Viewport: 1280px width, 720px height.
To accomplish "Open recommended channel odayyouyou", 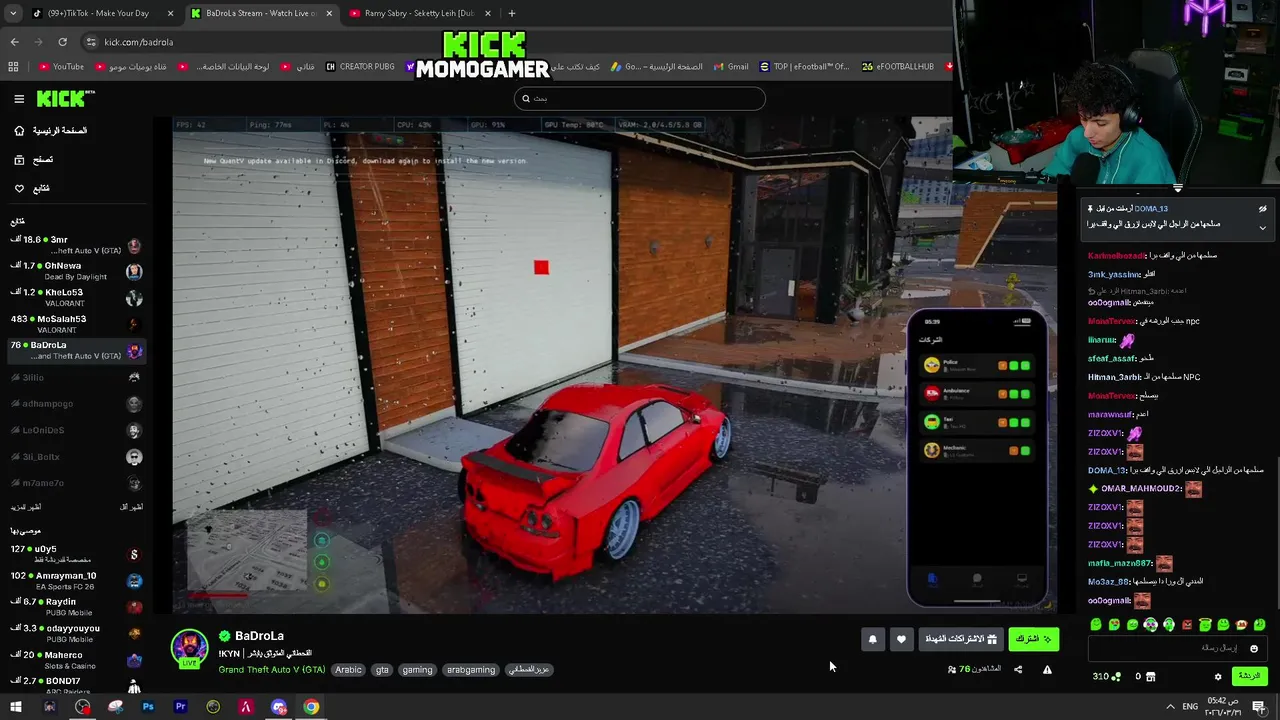I will pos(76,634).
